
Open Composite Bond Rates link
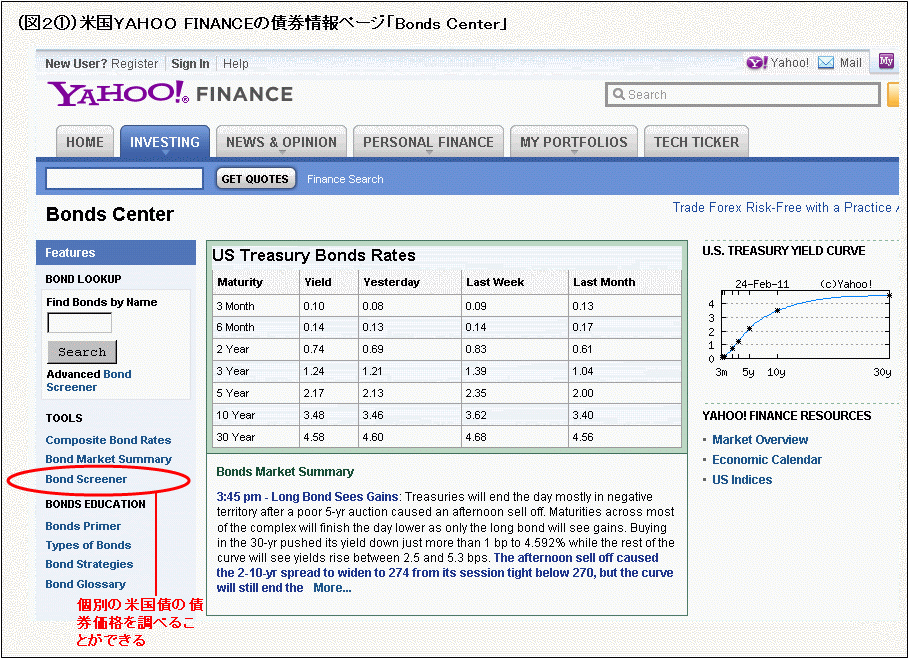click(108, 440)
